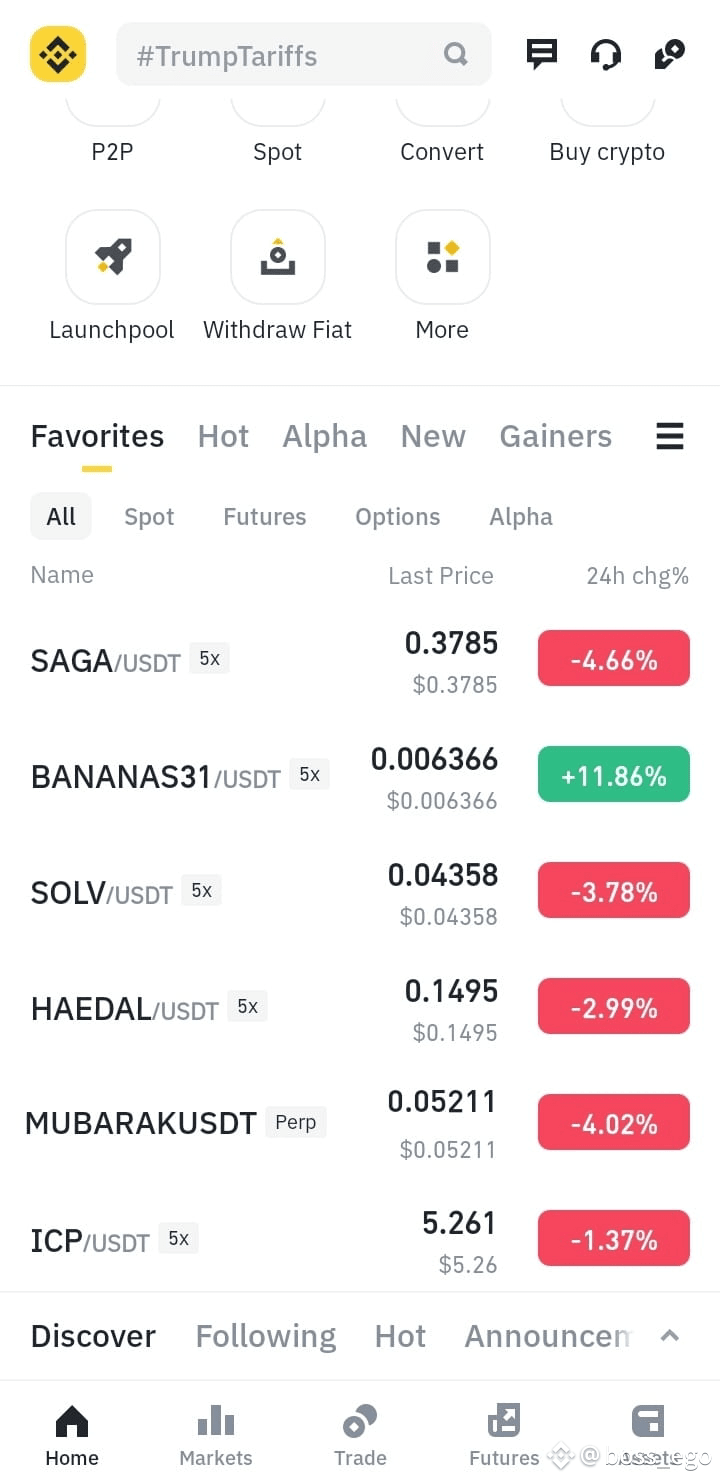Switch to the Hot market tab
The width and height of the screenshot is (720, 1481).
point(223,436)
